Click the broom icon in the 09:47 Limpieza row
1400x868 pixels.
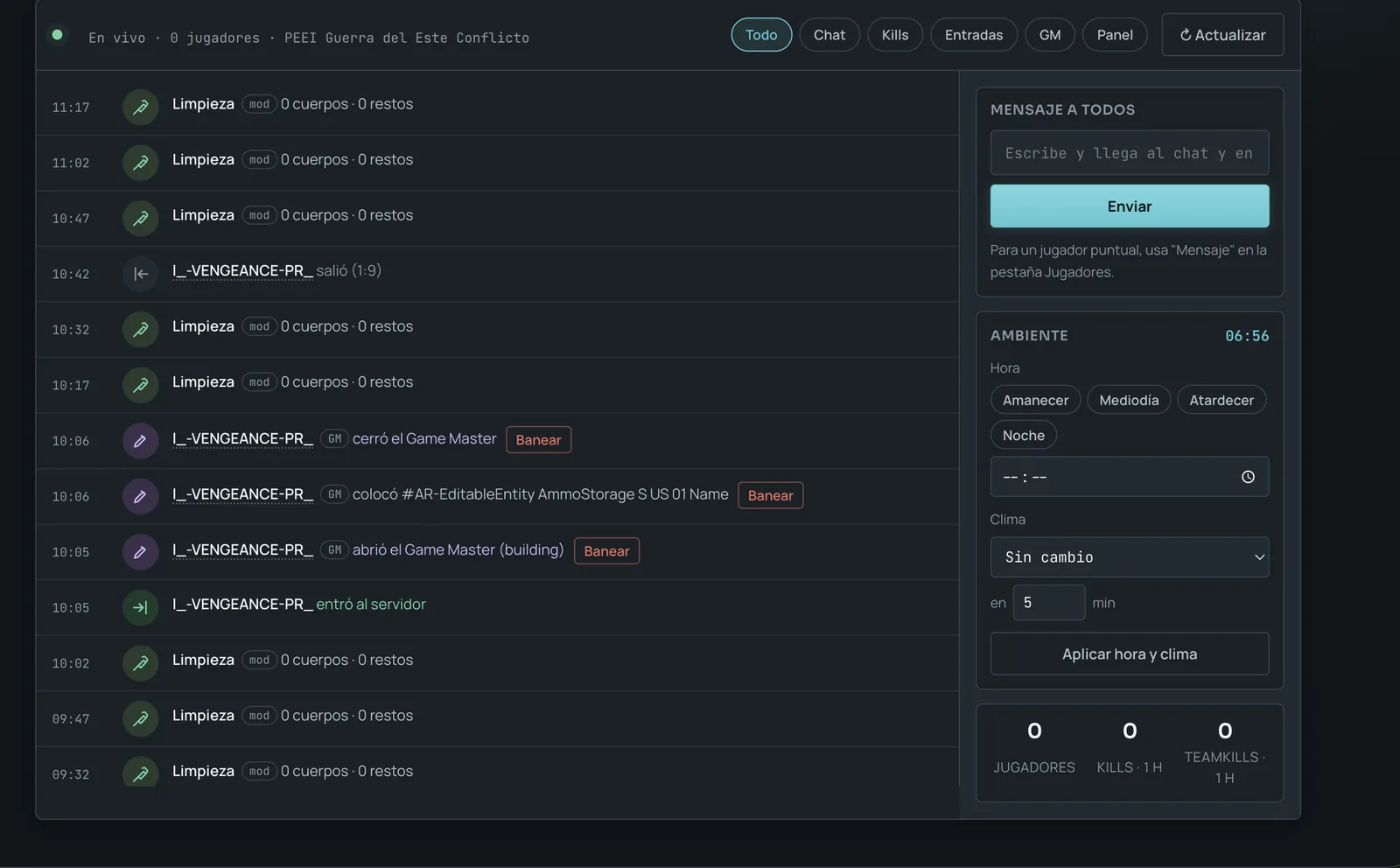pos(140,718)
